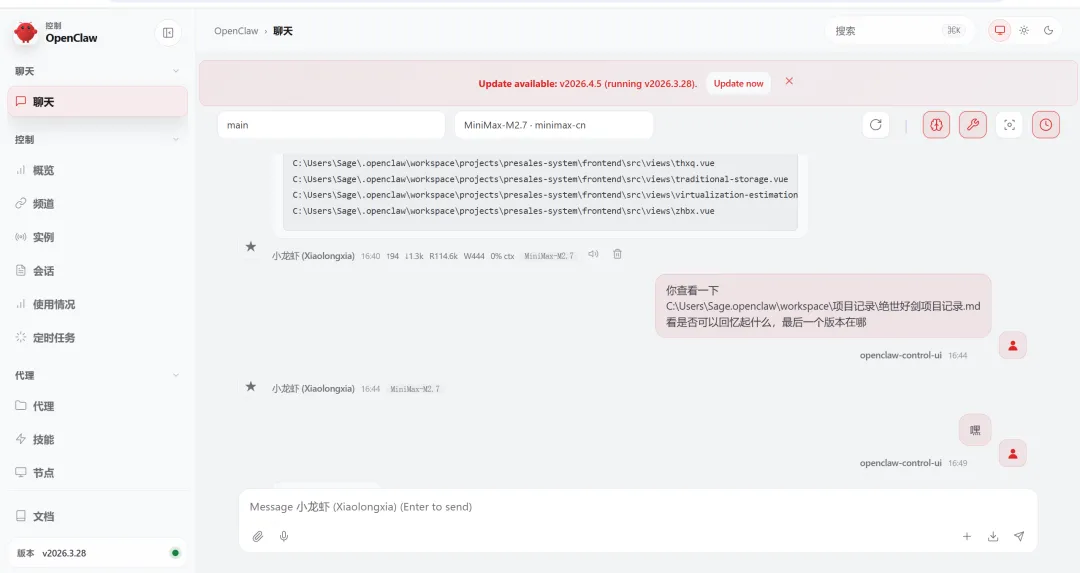Send message with paper plane icon
Viewport: 1080px width, 573px height.
(x=1019, y=536)
